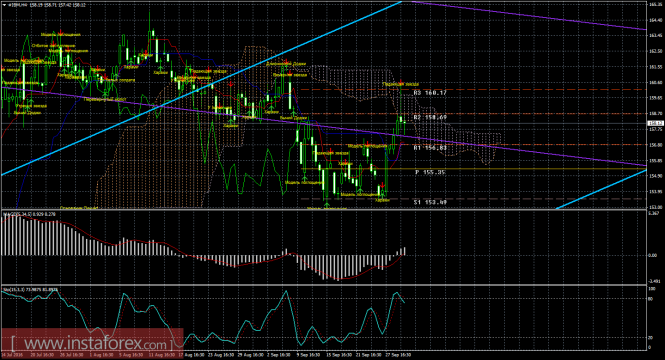Click the current price marker on price axis

pyautogui.click(x=655, y=123)
